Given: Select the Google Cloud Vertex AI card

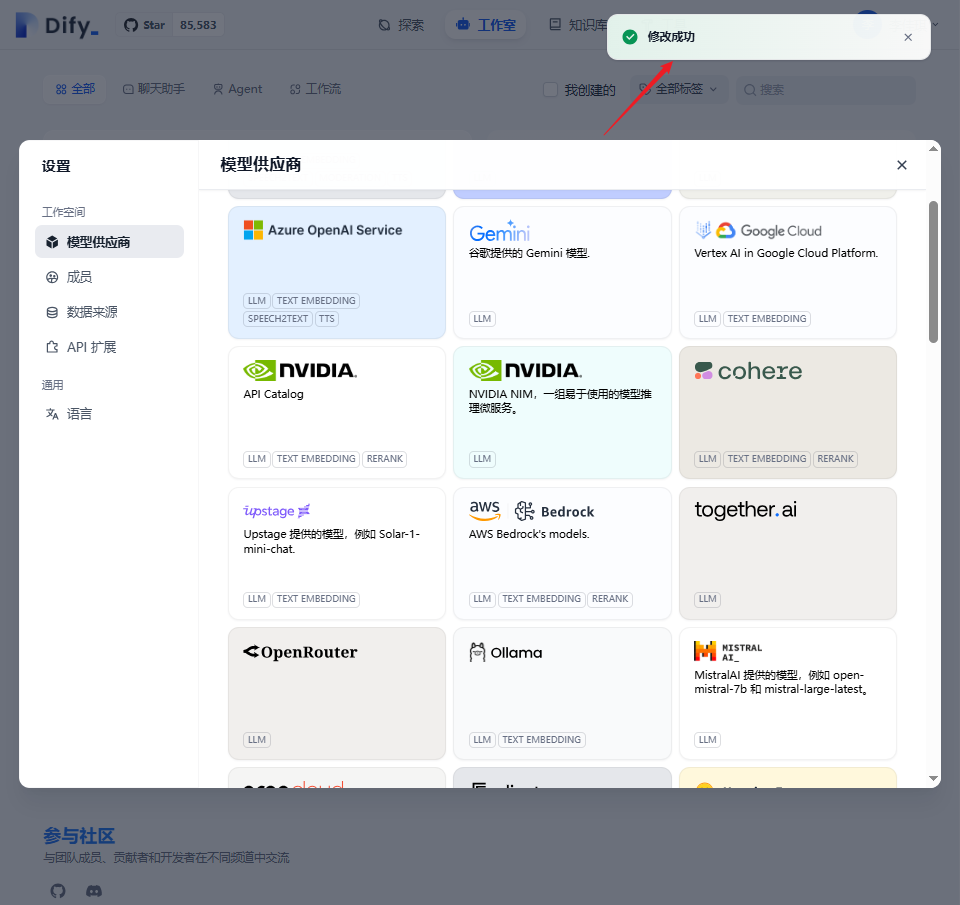Looking at the screenshot, I should click(788, 272).
